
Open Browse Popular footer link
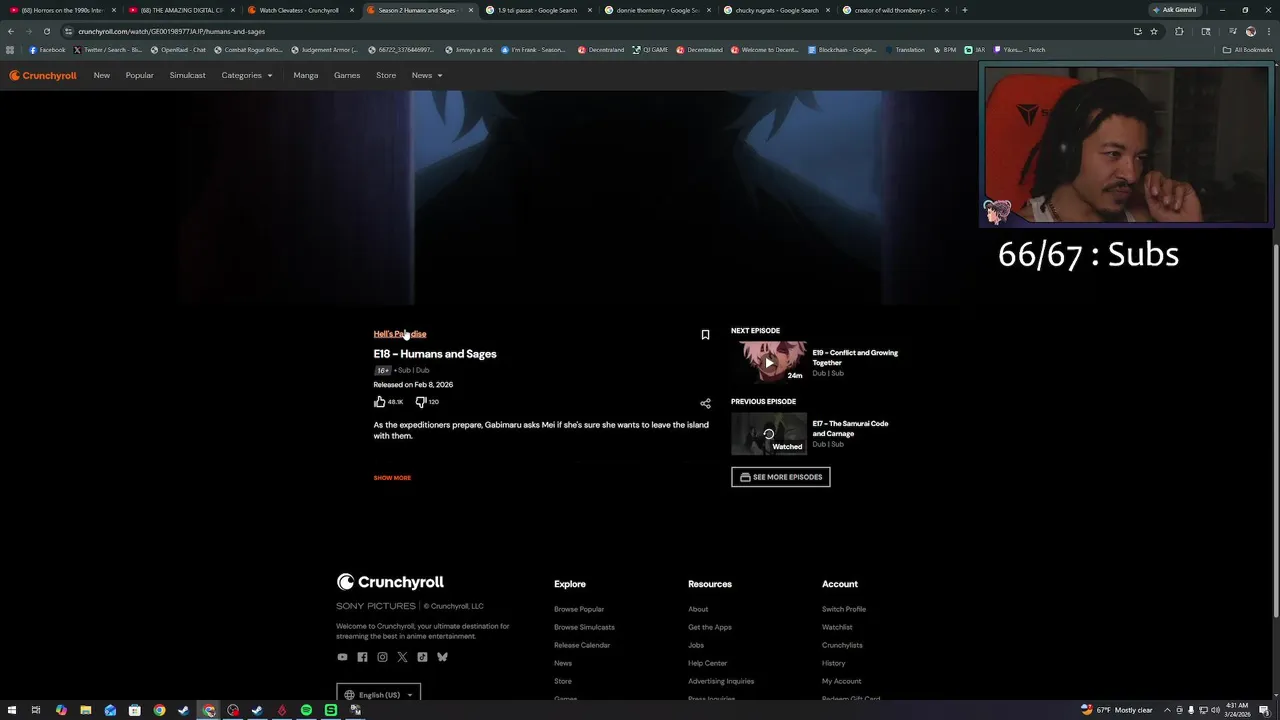point(579,609)
